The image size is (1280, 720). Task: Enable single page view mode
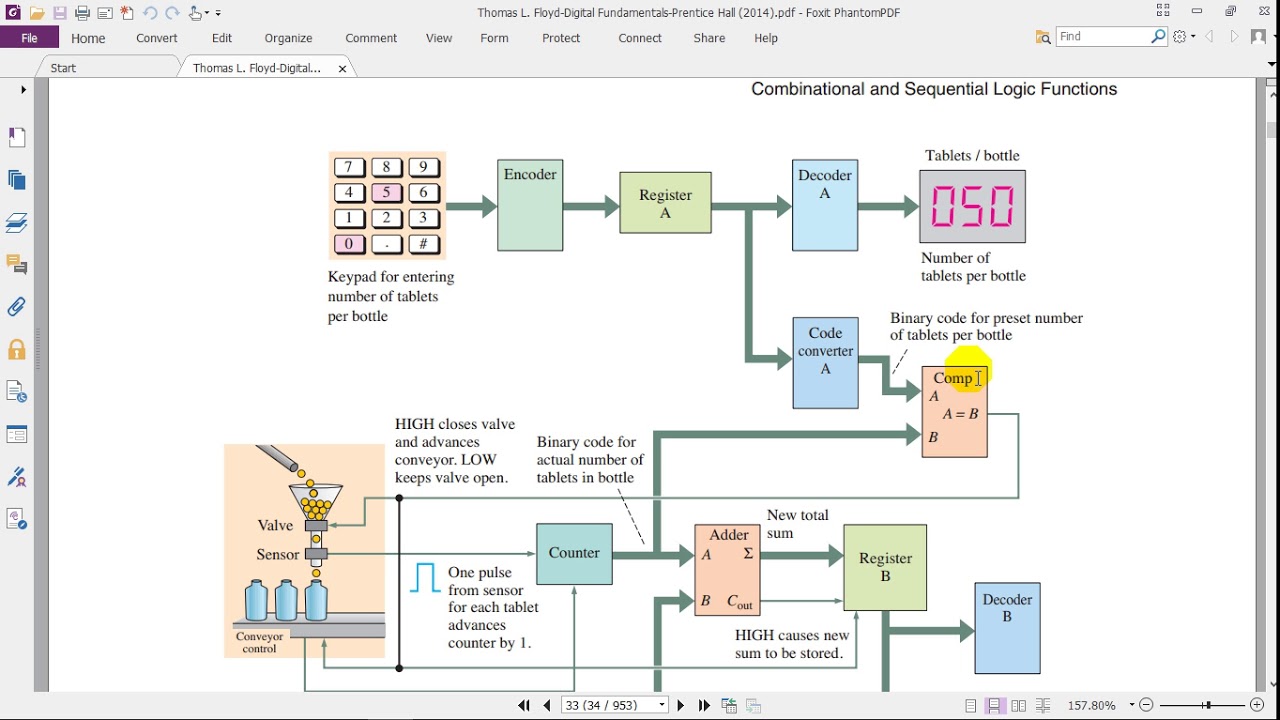pos(971,705)
